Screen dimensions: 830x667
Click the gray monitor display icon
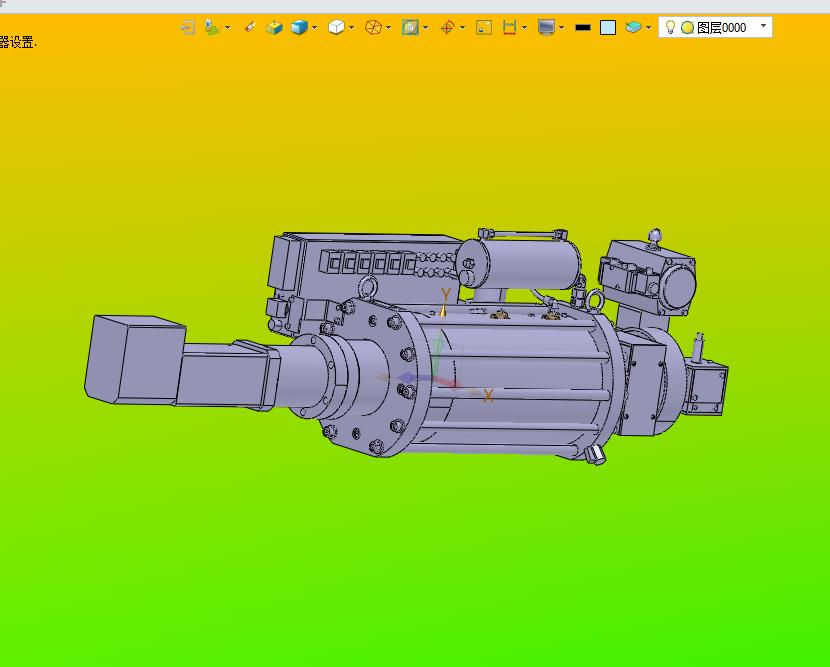tap(546, 27)
